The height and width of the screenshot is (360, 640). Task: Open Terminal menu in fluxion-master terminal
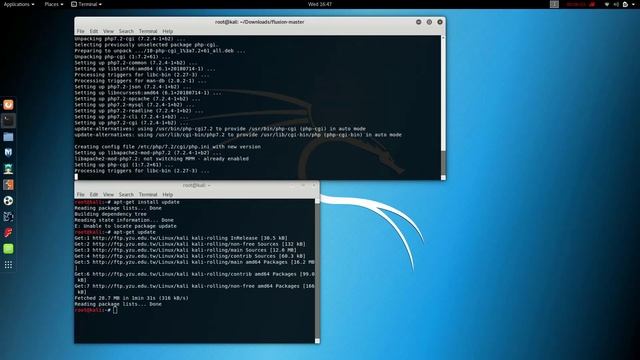pyautogui.click(x=148, y=31)
